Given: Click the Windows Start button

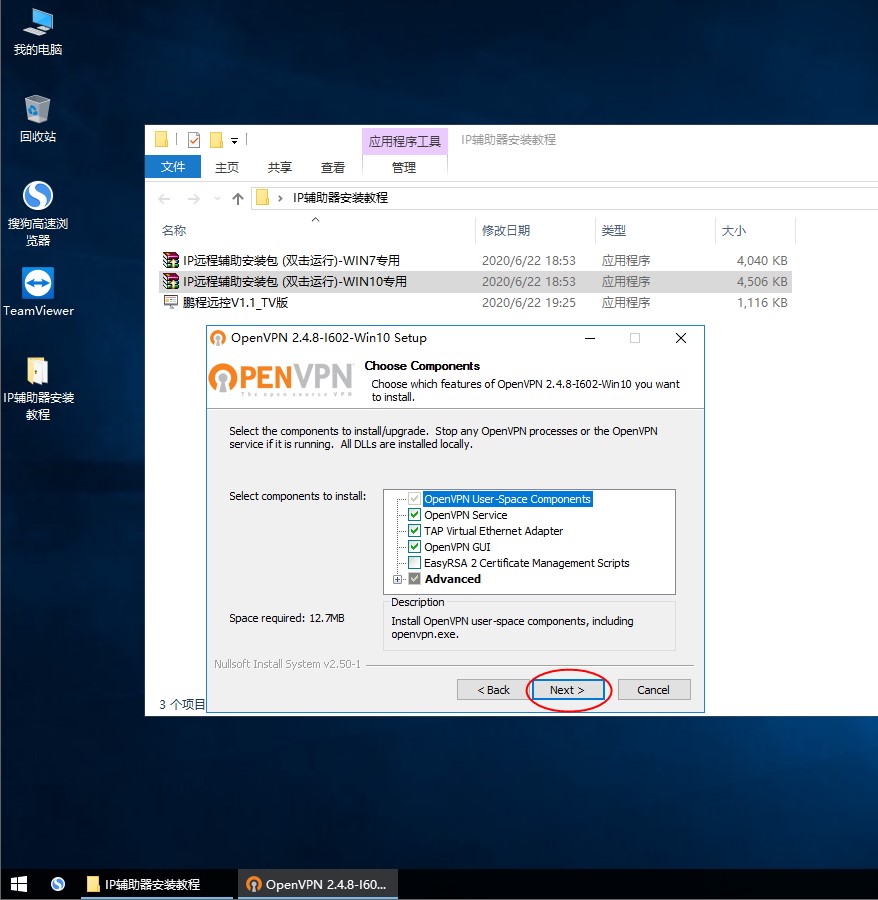Looking at the screenshot, I should 19,884.
